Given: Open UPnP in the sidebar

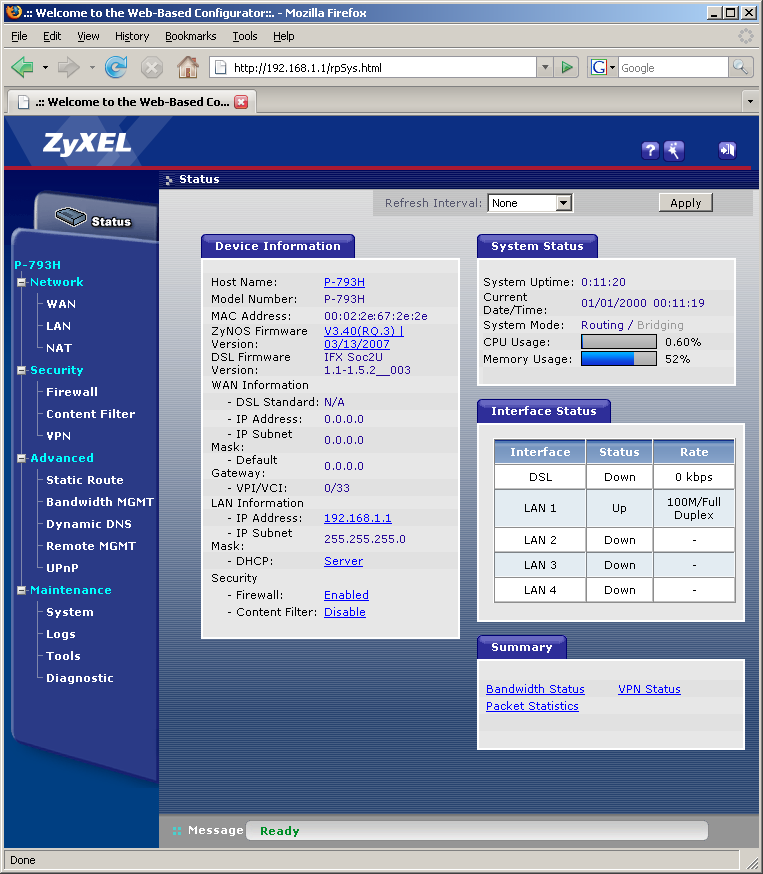Looking at the screenshot, I should (x=62, y=568).
